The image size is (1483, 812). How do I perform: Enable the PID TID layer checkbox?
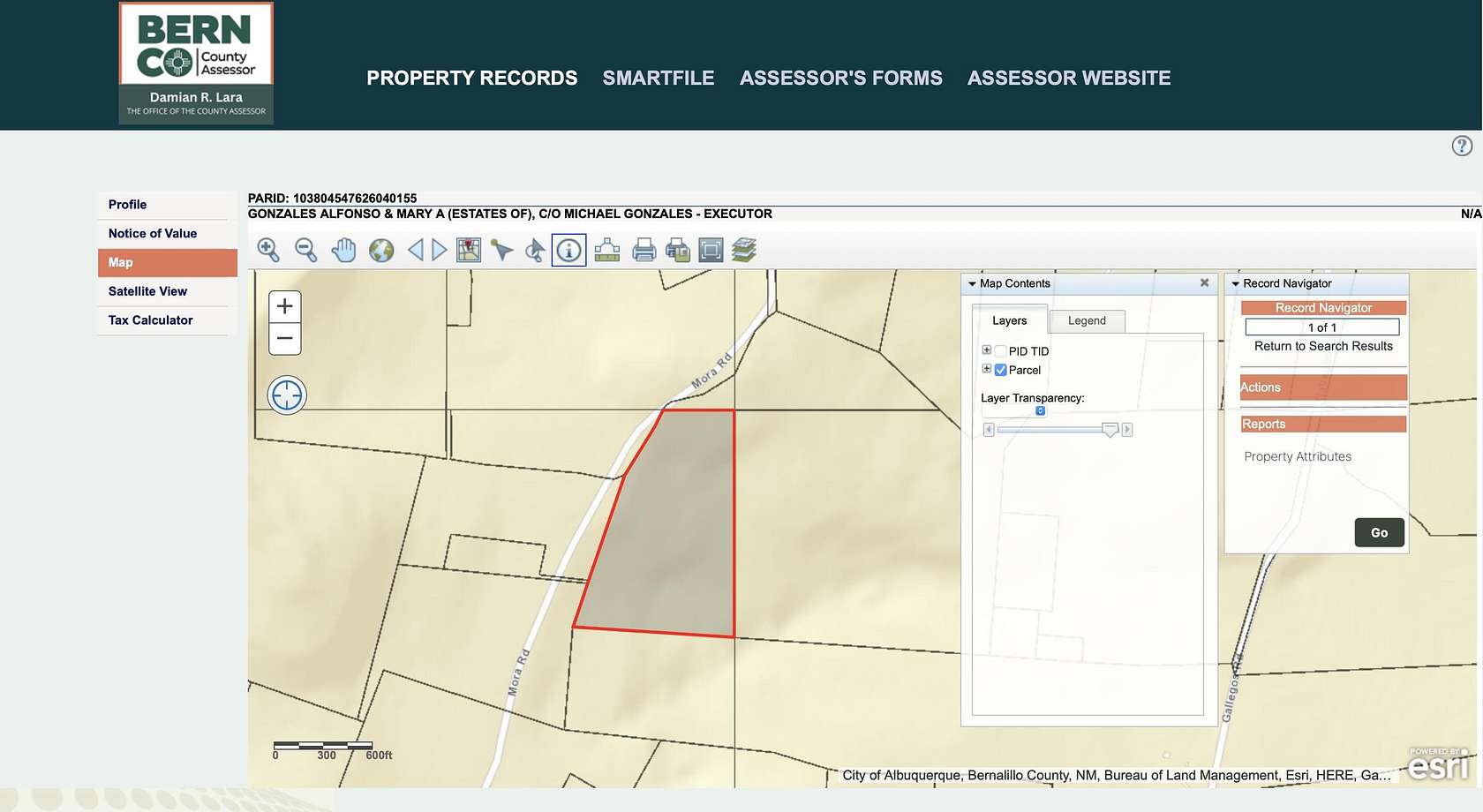[1000, 350]
